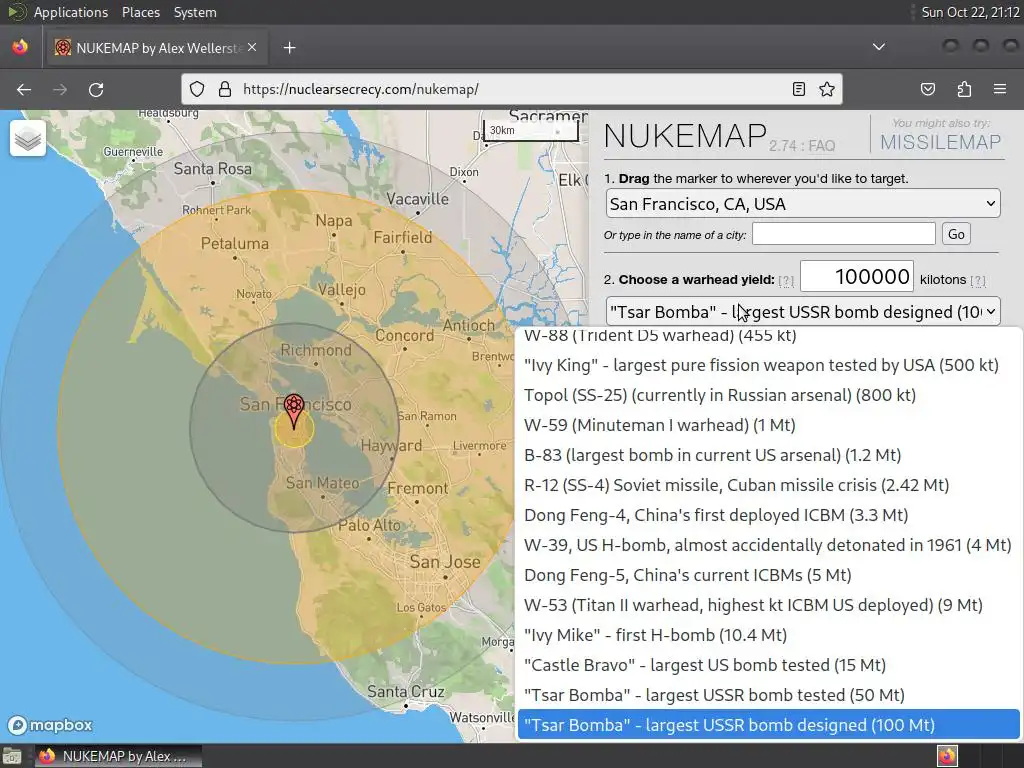The width and height of the screenshot is (1024, 768).
Task: Click the kilotons help [?] link
Action: (x=978, y=280)
